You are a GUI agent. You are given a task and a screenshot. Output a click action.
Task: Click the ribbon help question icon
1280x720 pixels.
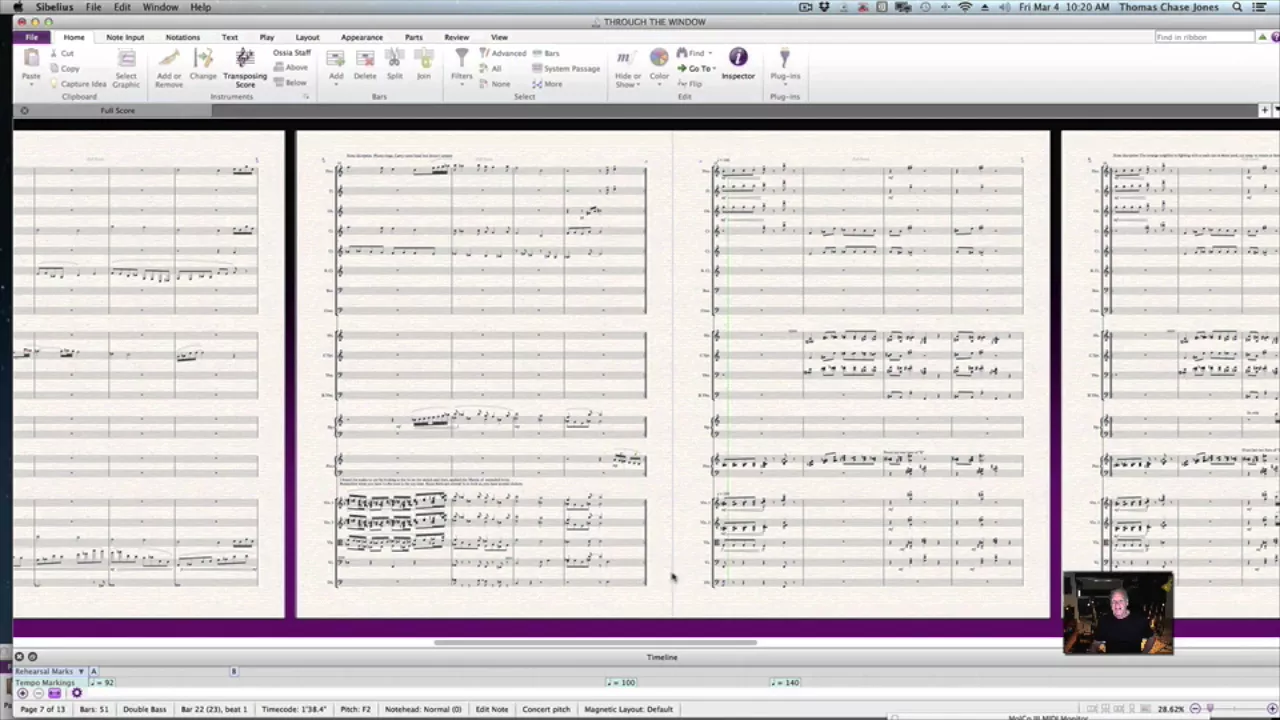[1275, 37]
